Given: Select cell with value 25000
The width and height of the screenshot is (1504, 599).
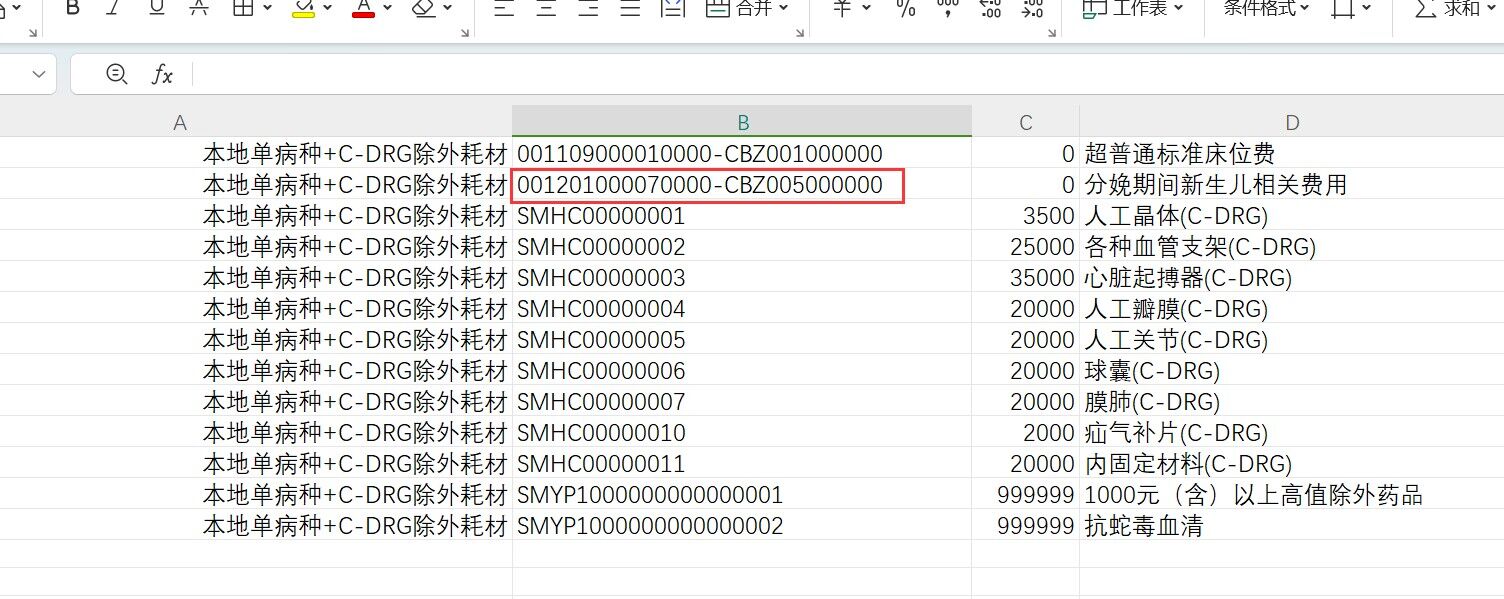Looking at the screenshot, I should (x=1026, y=247).
